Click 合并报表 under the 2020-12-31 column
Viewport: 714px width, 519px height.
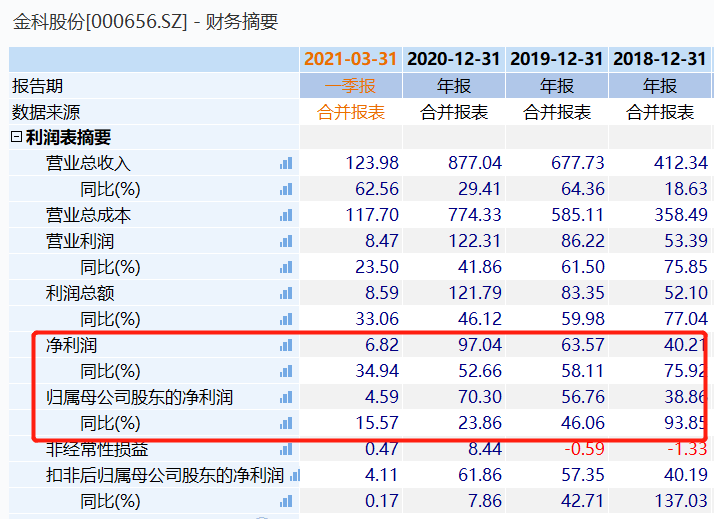[x=454, y=112]
